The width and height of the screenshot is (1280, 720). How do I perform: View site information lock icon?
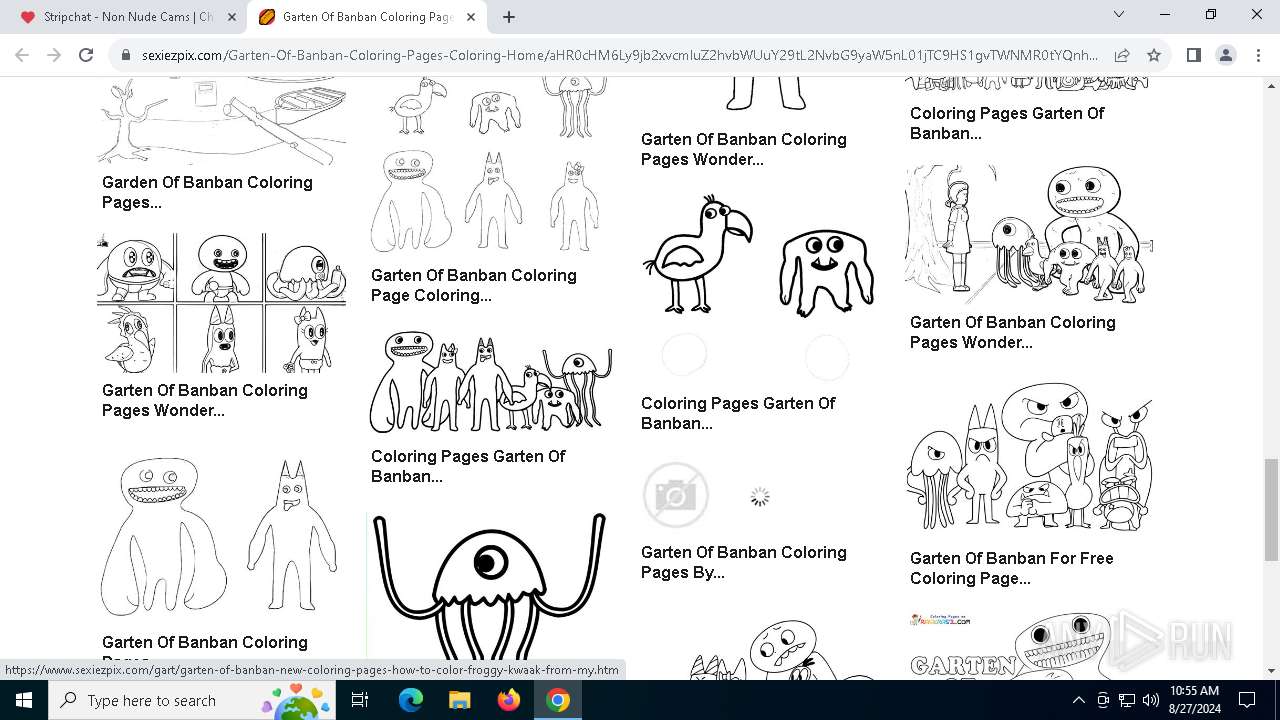[x=126, y=56]
